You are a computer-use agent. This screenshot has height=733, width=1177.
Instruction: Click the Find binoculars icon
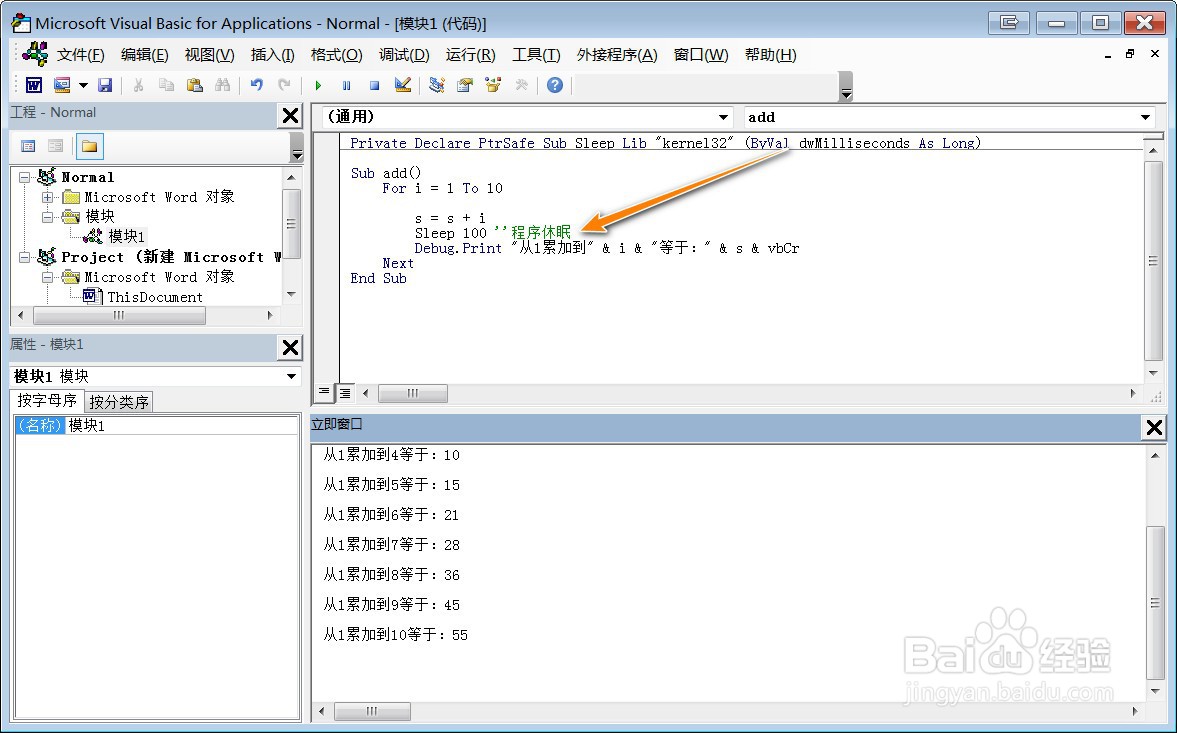click(222, 85)
